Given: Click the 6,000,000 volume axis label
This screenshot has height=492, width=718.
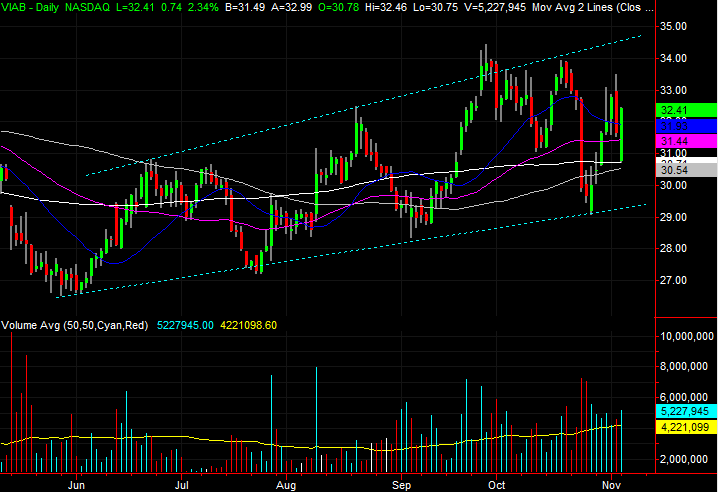Looking at the screenshot, I should (x=684, y=398).
